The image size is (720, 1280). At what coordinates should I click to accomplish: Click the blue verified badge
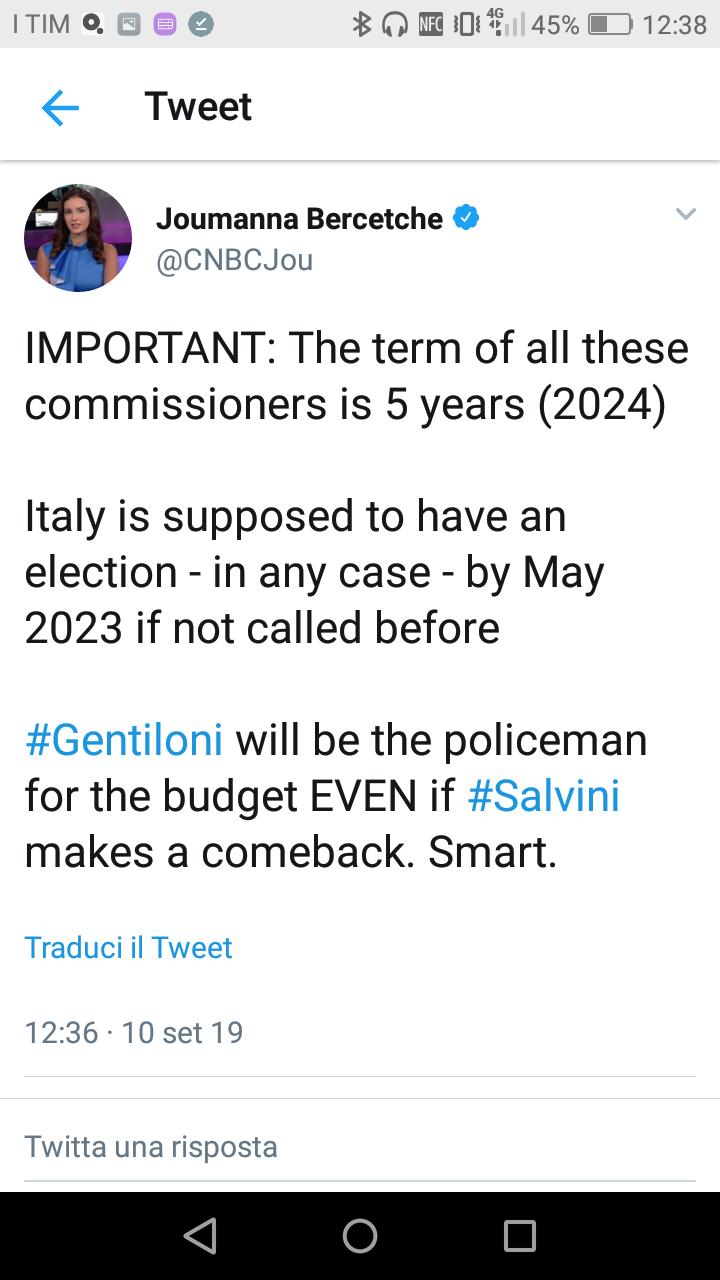click(466, 217)
